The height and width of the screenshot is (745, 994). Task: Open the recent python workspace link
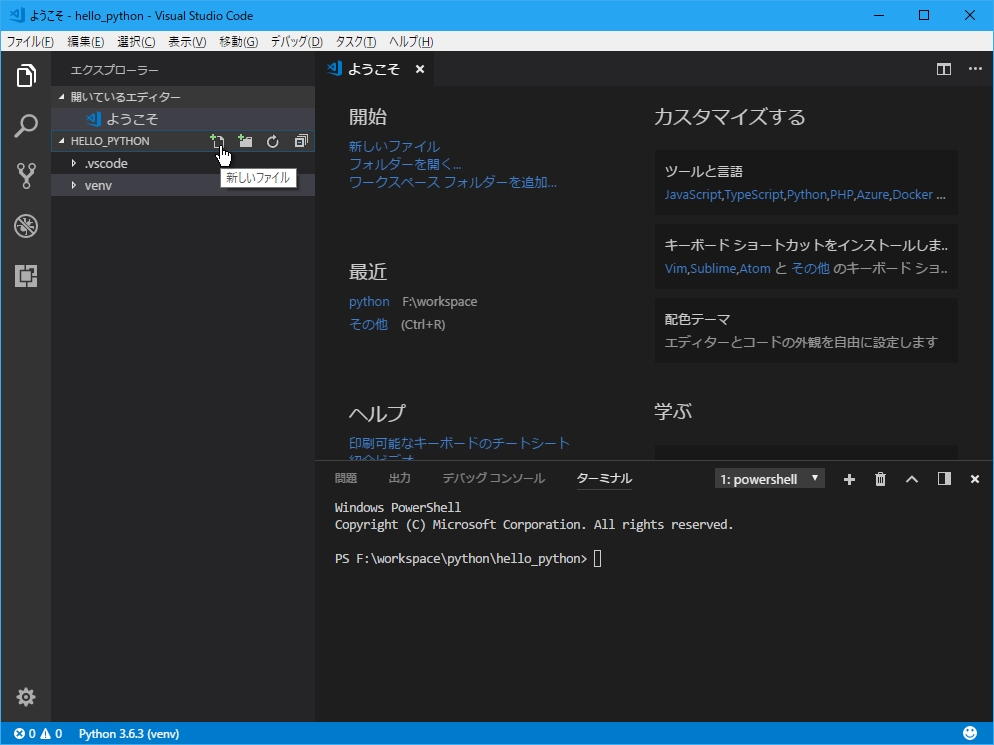coord(369,302)
